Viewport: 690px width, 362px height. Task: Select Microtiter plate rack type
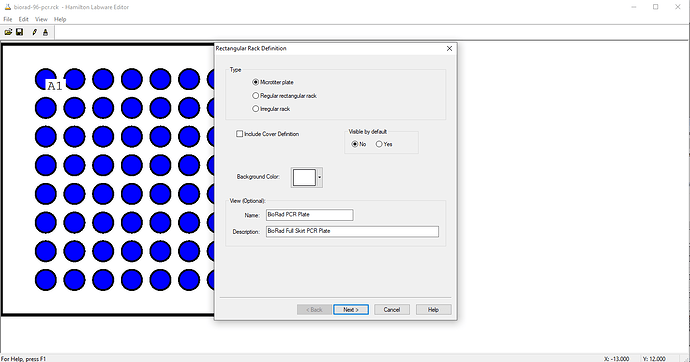255,82
